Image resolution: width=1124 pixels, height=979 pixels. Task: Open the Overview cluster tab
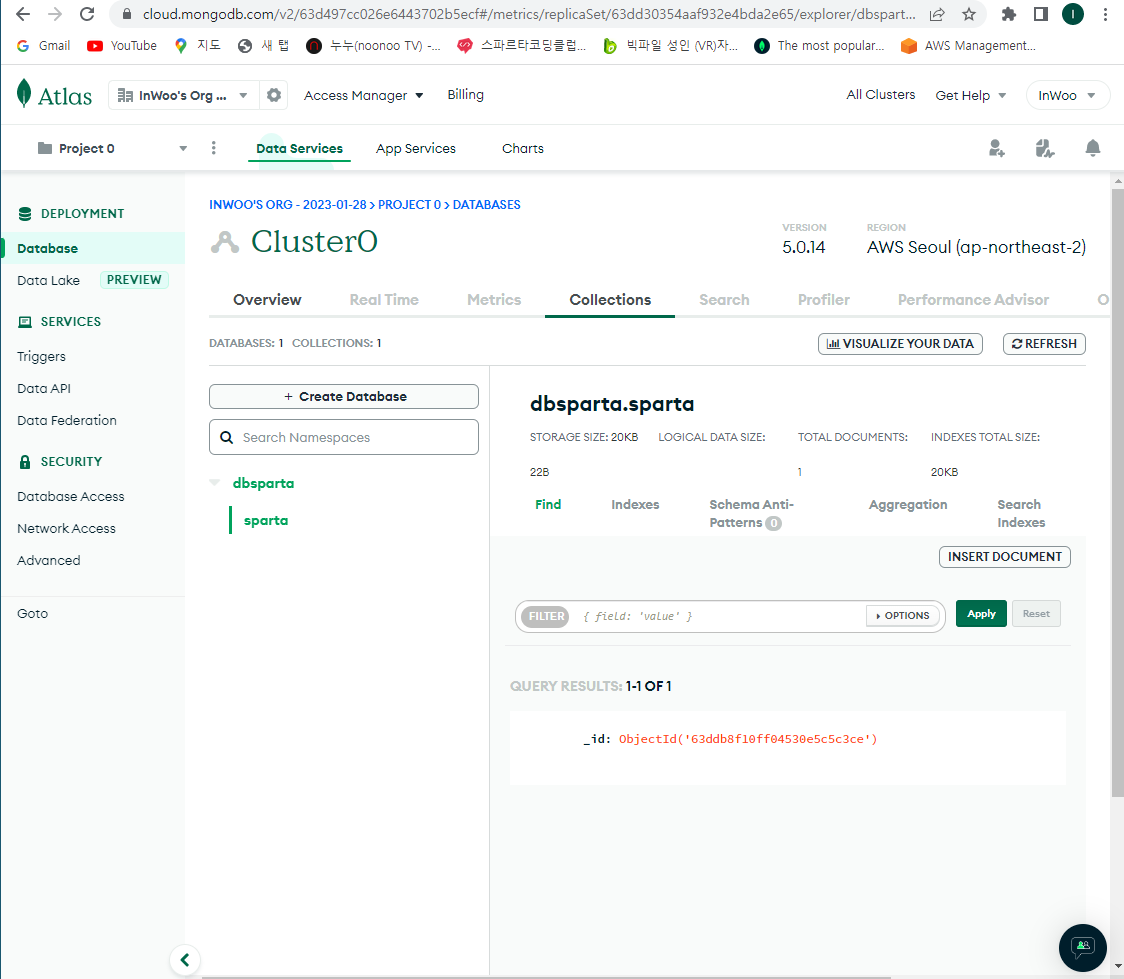[267, 300]
